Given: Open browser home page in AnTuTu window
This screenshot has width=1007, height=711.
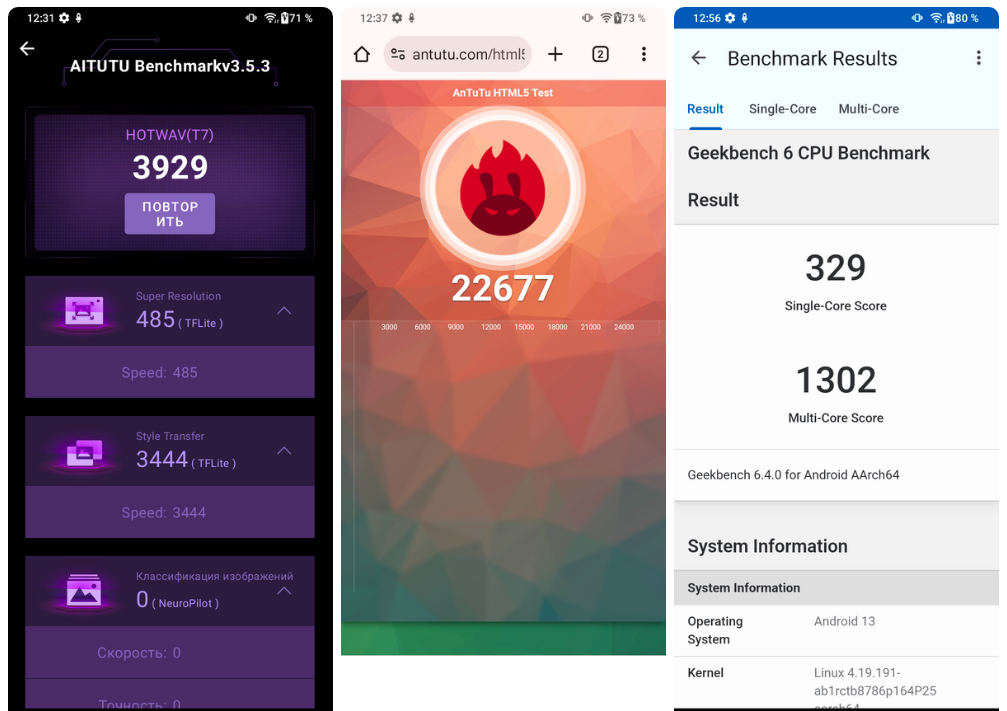Looking at the screenshot, I should (362, 55).
